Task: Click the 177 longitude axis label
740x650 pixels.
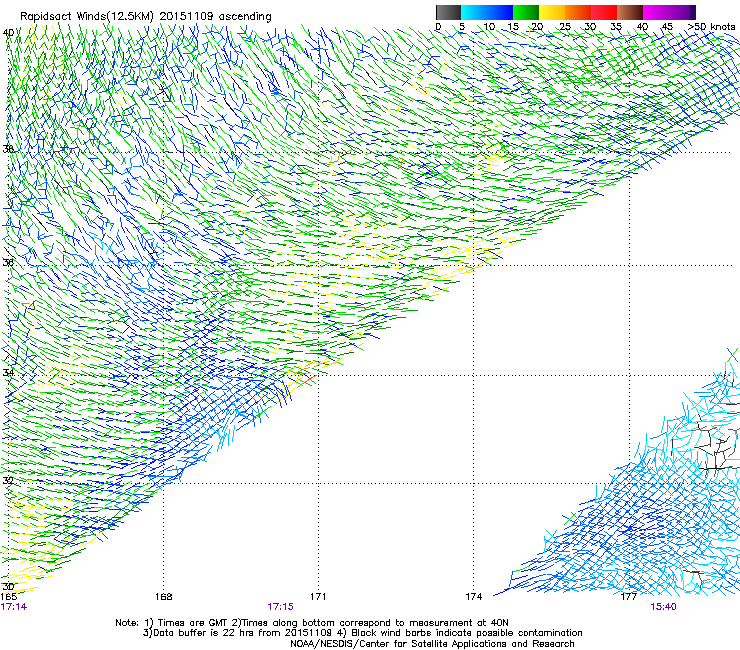Action: point(629,597)
